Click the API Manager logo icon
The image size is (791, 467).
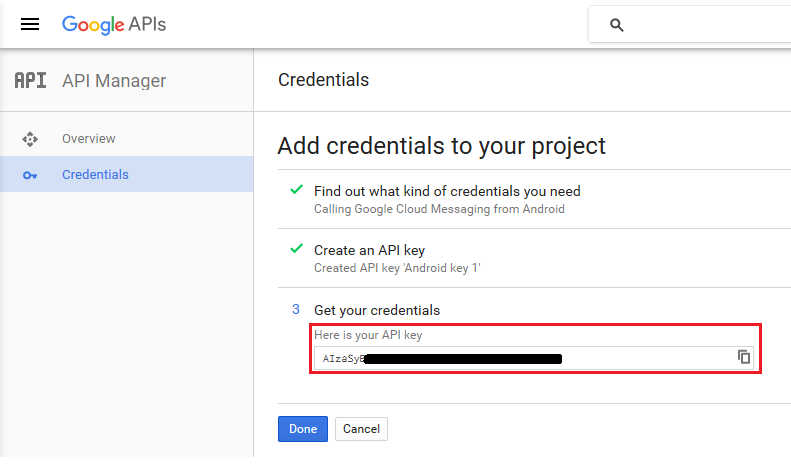(x=30, y=80)
